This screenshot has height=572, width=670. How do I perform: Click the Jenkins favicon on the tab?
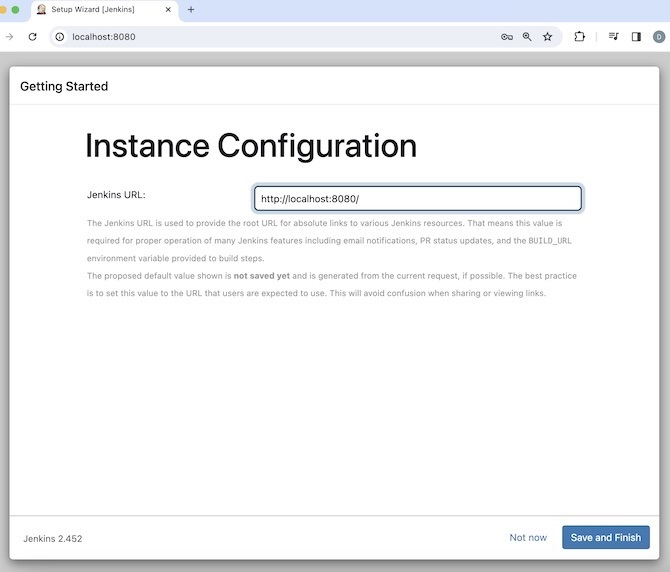pos(41,9)
